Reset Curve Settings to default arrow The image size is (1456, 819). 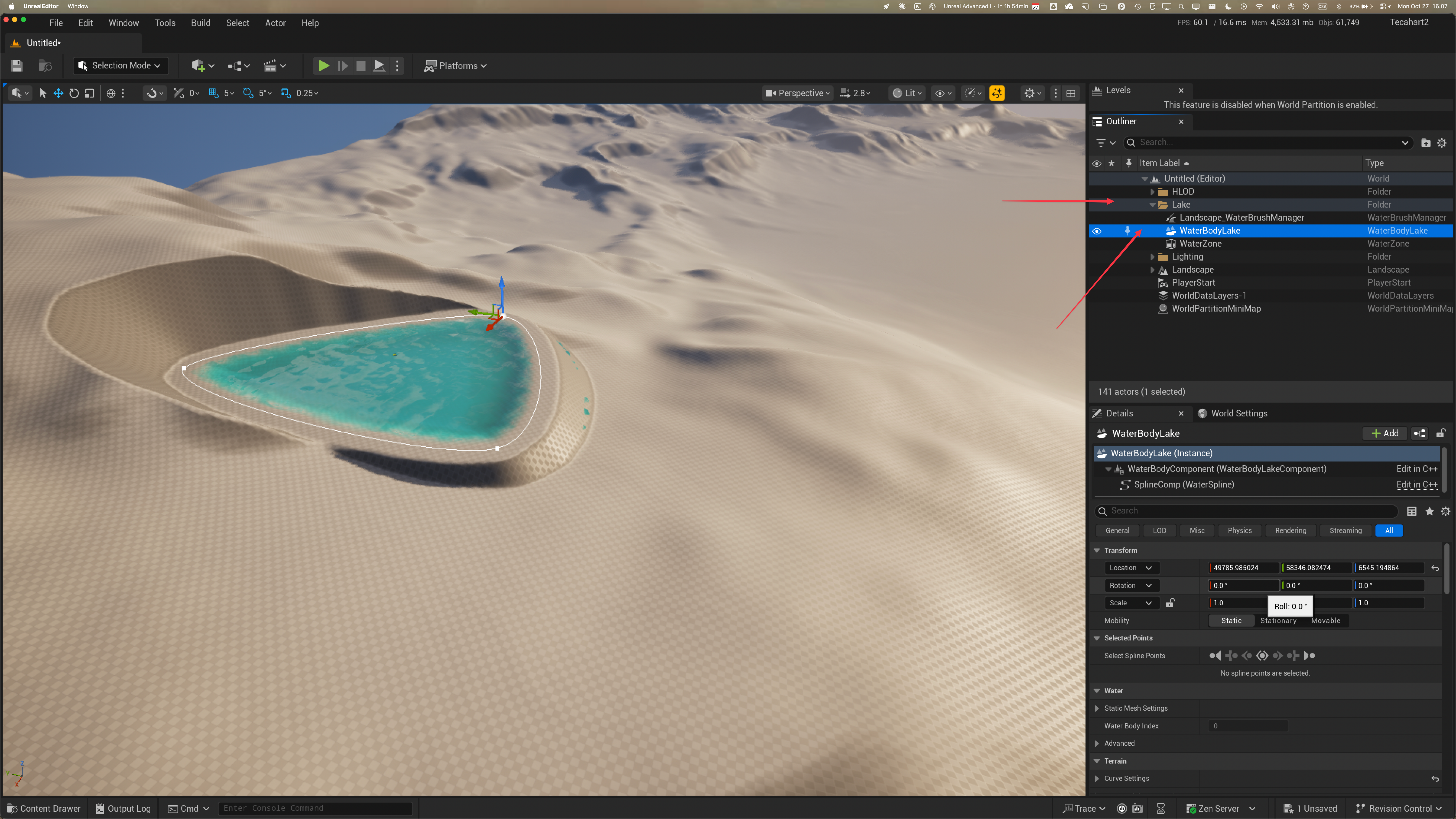[1435, 779]
